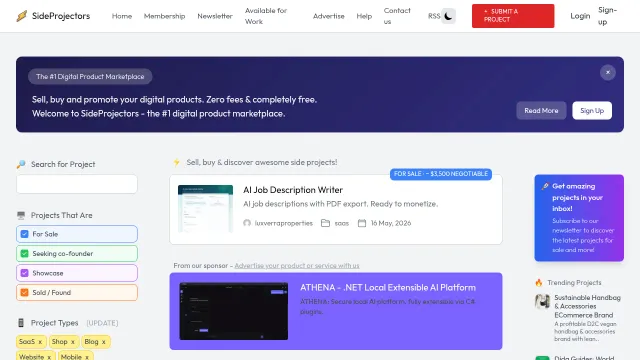The height and width of the screenshot is (360, 640).
Task: Click the Sign-up link in header
Action: [x=607, y=16]
